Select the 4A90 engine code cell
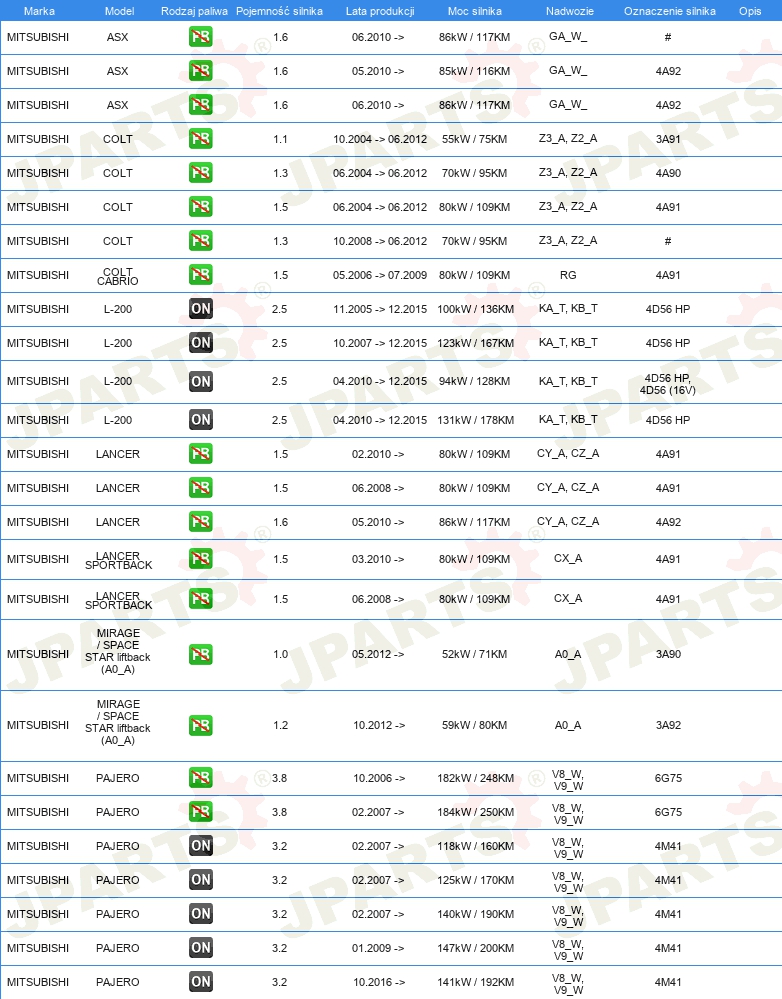The width and height of the screenshot is (782, 999). (668, 173)
